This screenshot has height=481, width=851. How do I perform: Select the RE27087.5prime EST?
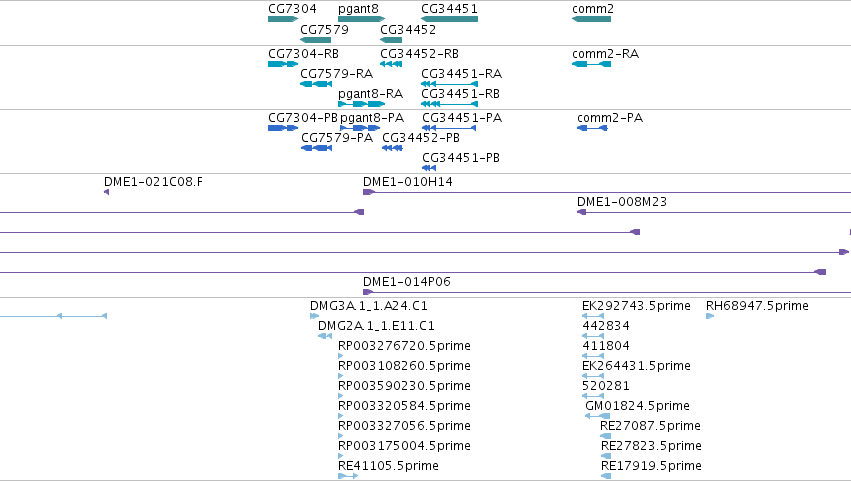point(606,436)
